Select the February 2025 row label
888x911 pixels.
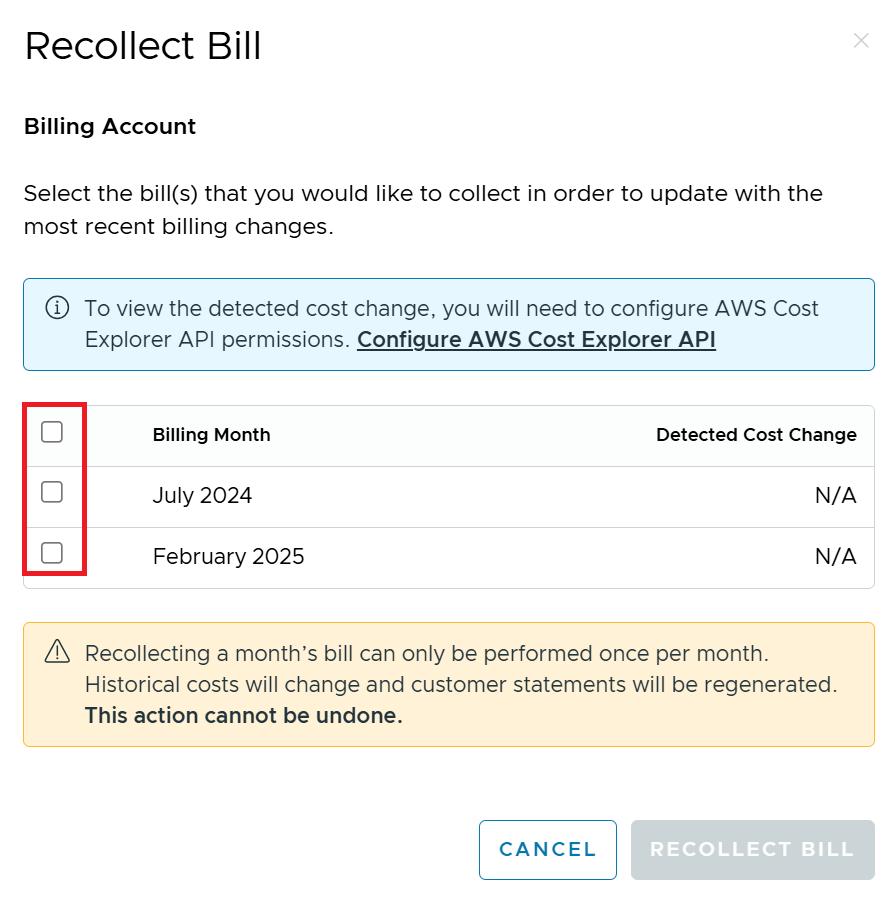point(228,556)
